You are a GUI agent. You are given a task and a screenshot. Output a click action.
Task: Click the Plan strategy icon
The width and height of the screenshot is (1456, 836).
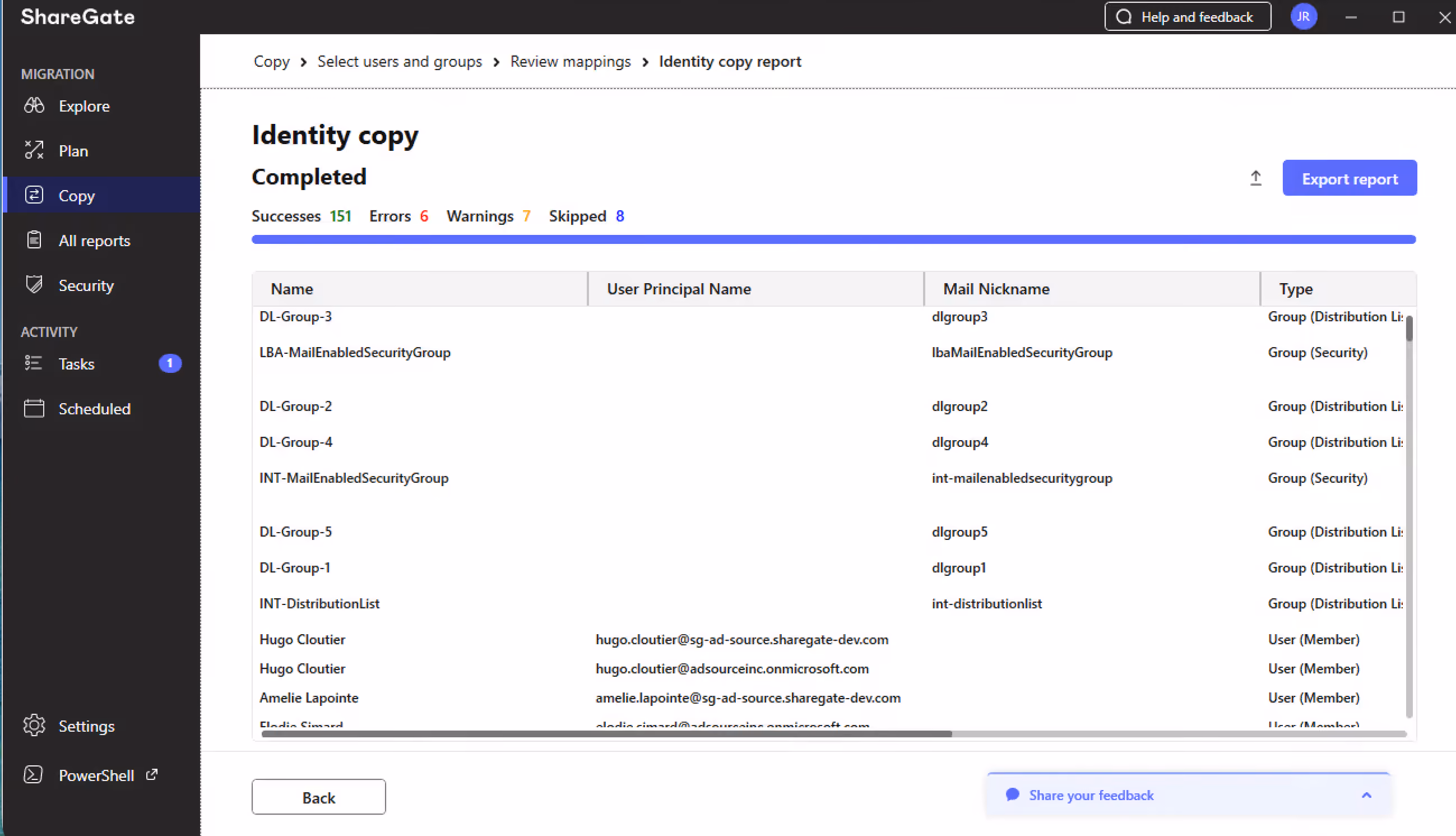(34, 150)
